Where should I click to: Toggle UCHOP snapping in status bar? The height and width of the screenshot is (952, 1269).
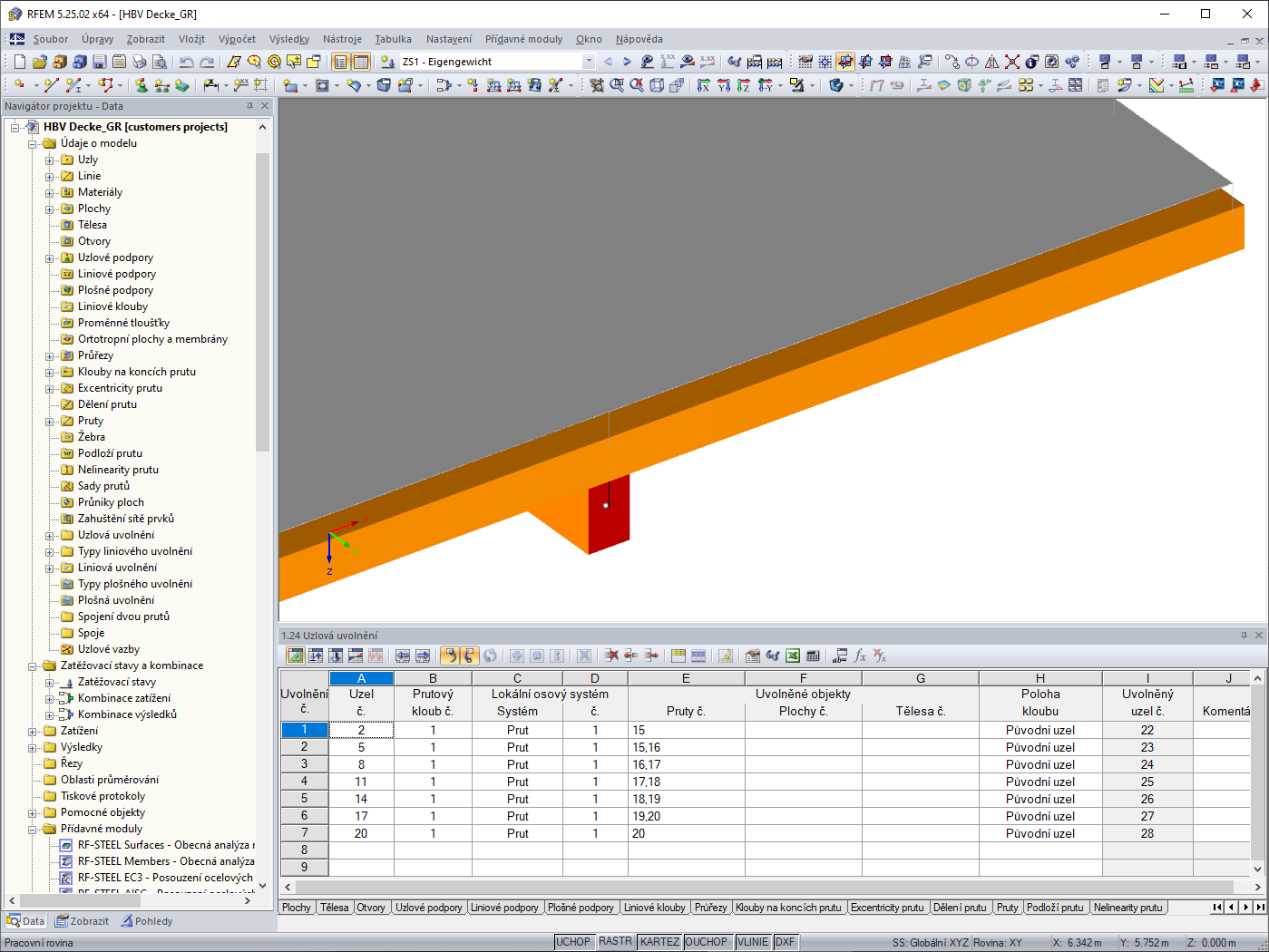click(574, 941)
